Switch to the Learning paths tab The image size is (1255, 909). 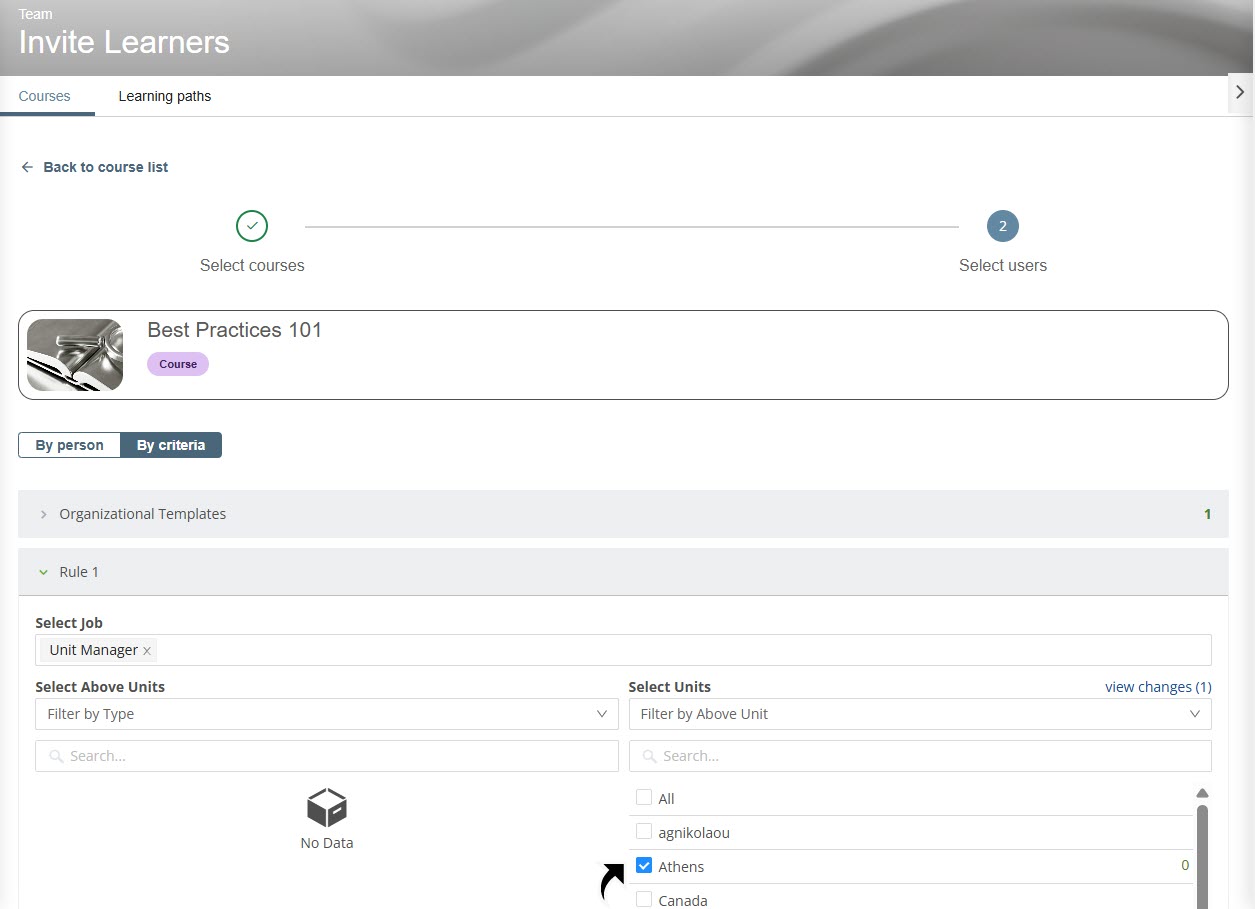pyautogui.click(x=164, y=97)
